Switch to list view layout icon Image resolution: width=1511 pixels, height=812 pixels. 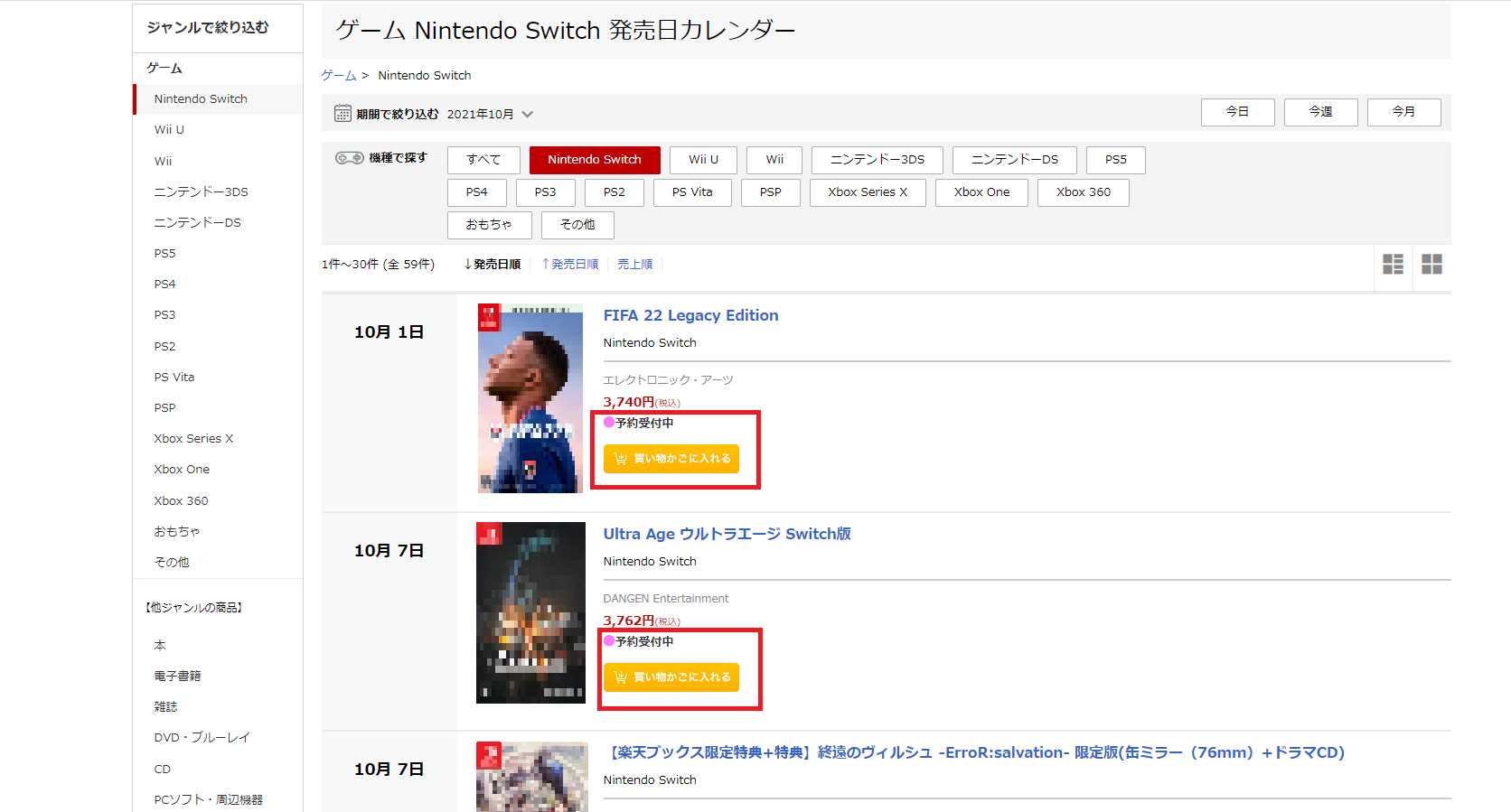pyautogui.click(x=1393, y=264)
